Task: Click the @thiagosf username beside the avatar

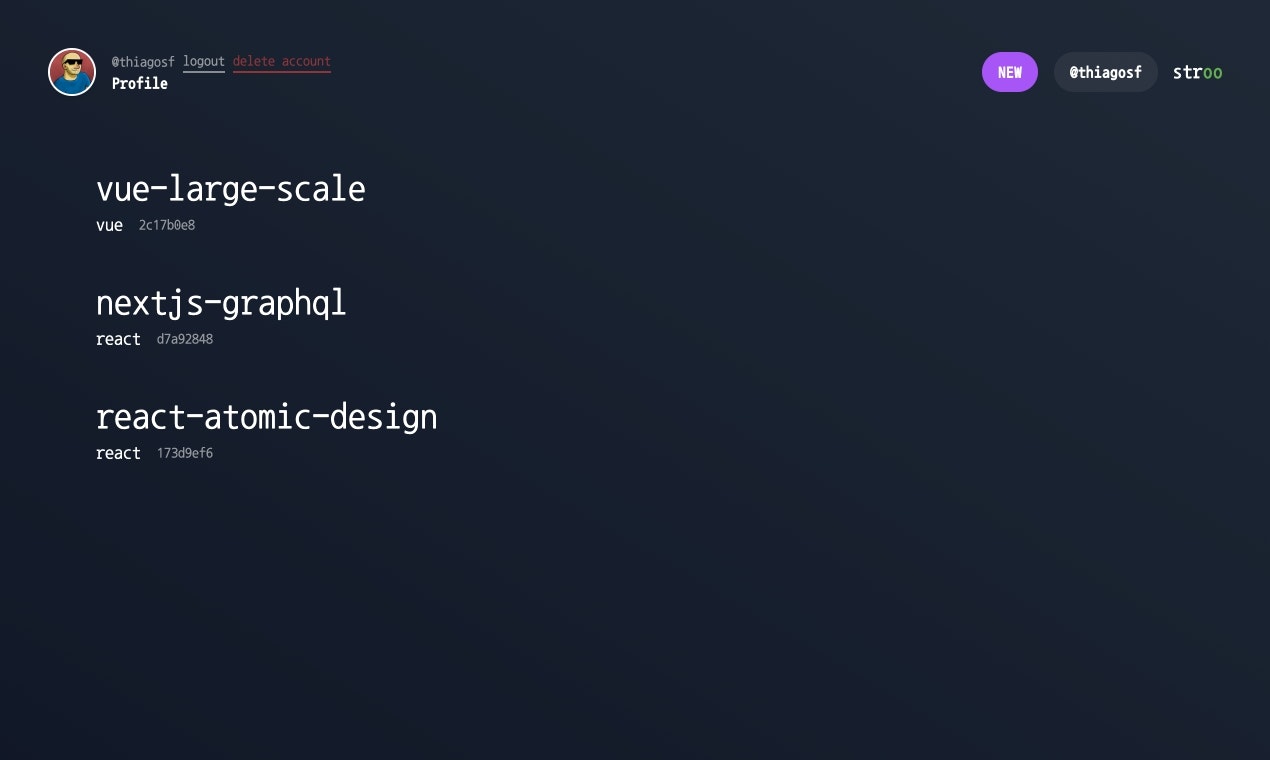Action: (x=143, y=62)
